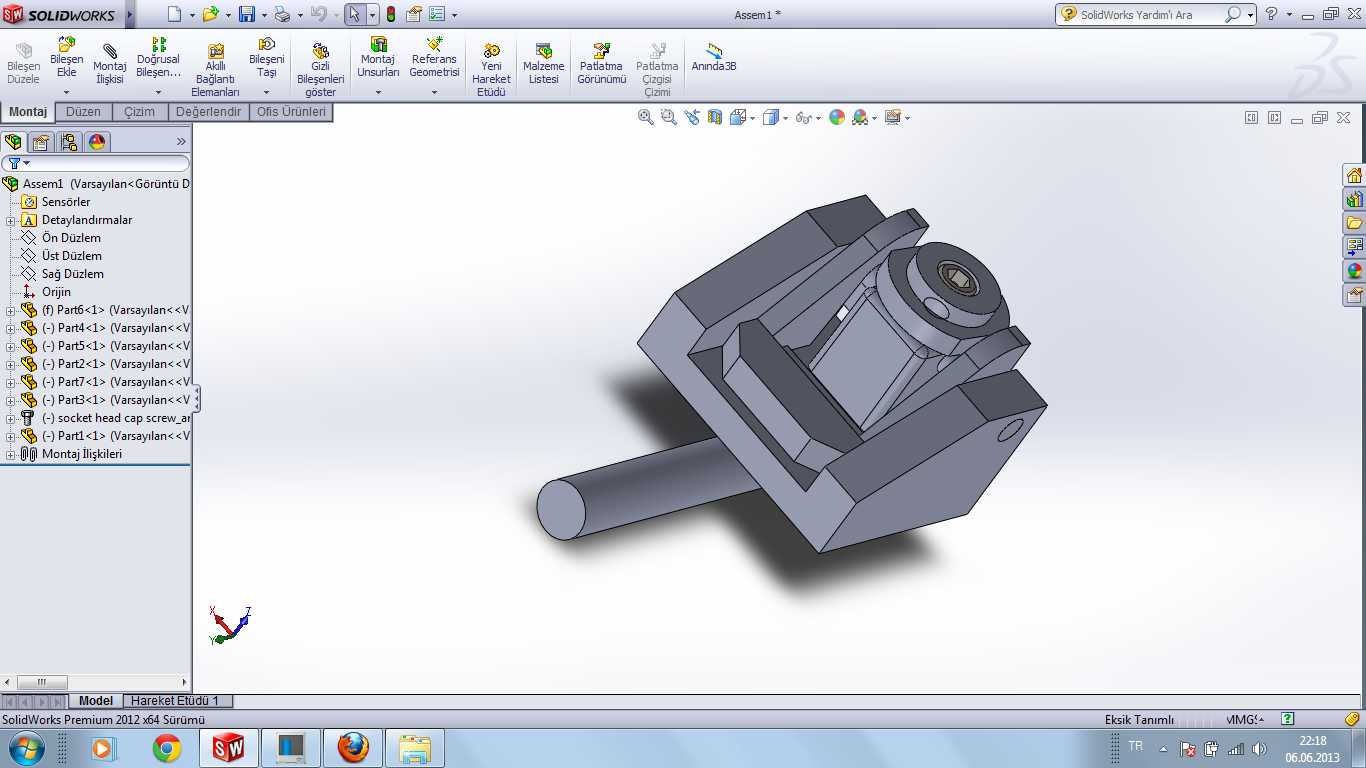
Task: Expand the feature tree panel chevron
Action: point(181,142)
